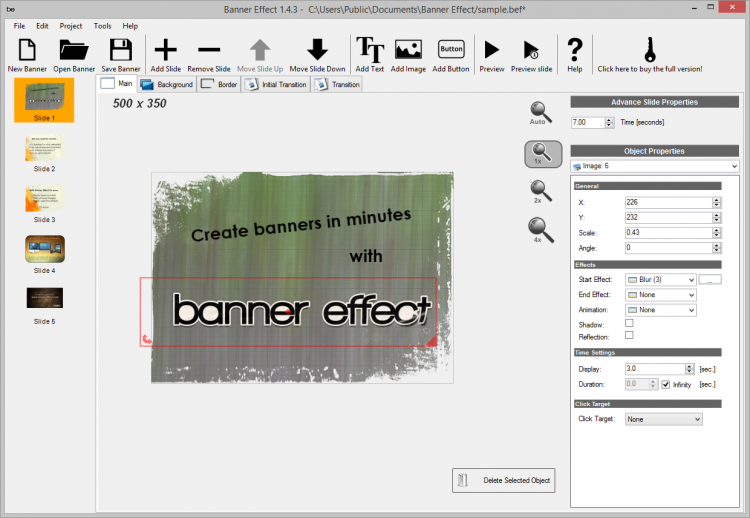The height and width of the screenshot is (518, 750).
Task: Set zoom to 2x magnifier
Action: click(x=540, y=188)
